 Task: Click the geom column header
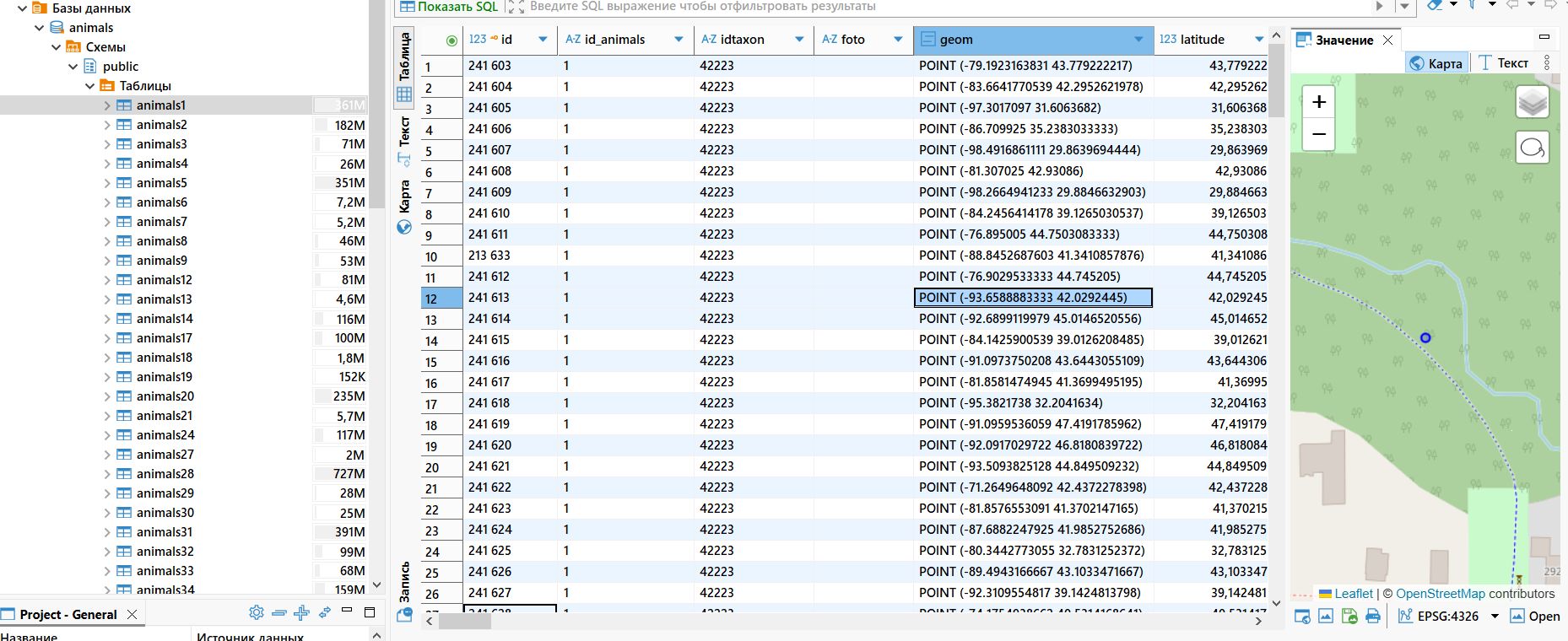point(1033,40)
